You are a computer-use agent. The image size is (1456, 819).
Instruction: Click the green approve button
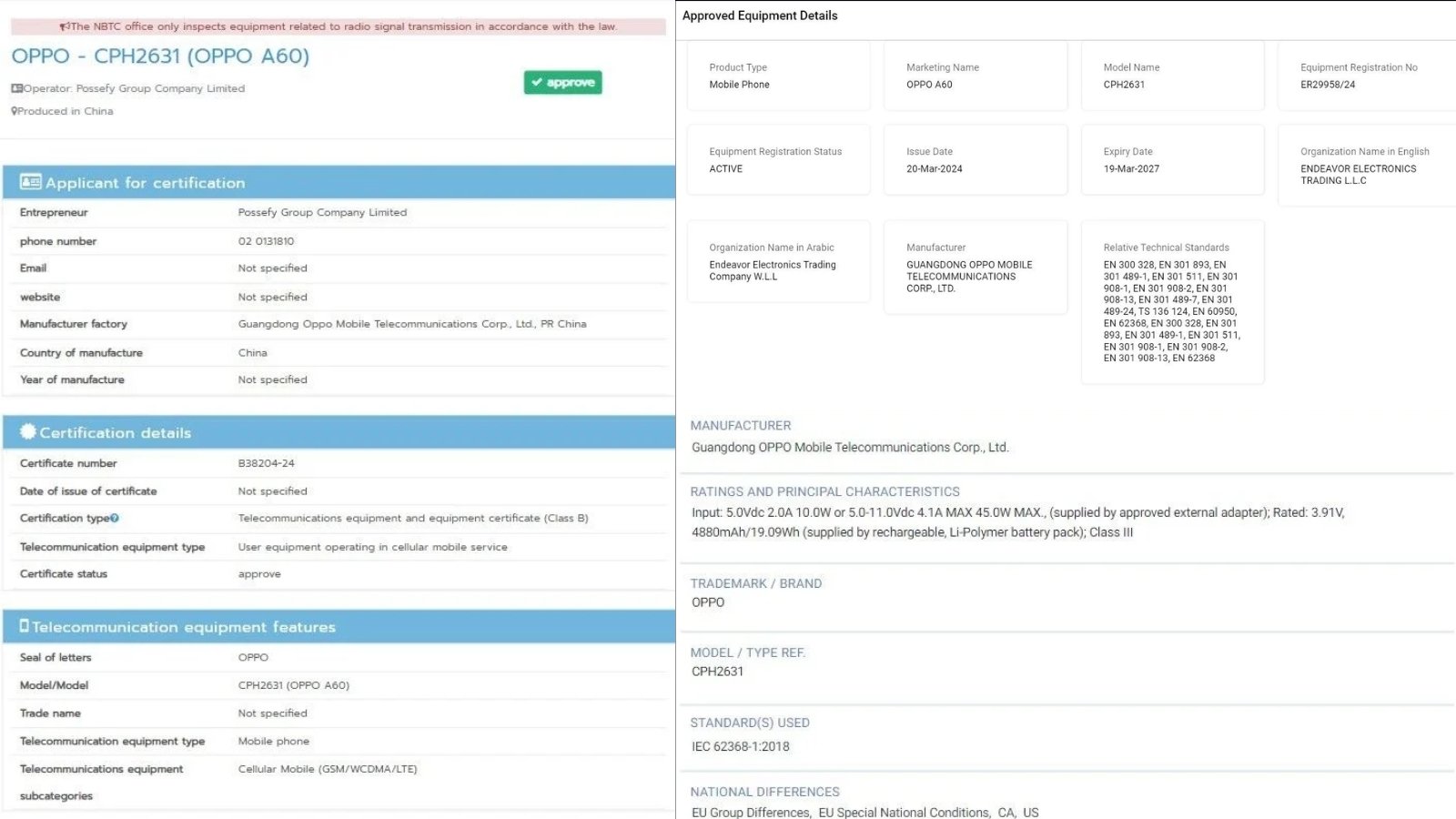562,83
